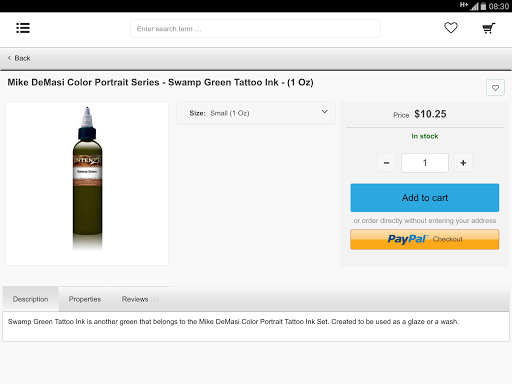The image size is (512, 384).
Task: Increase quantity with plus button
Action: click(463, 163)
